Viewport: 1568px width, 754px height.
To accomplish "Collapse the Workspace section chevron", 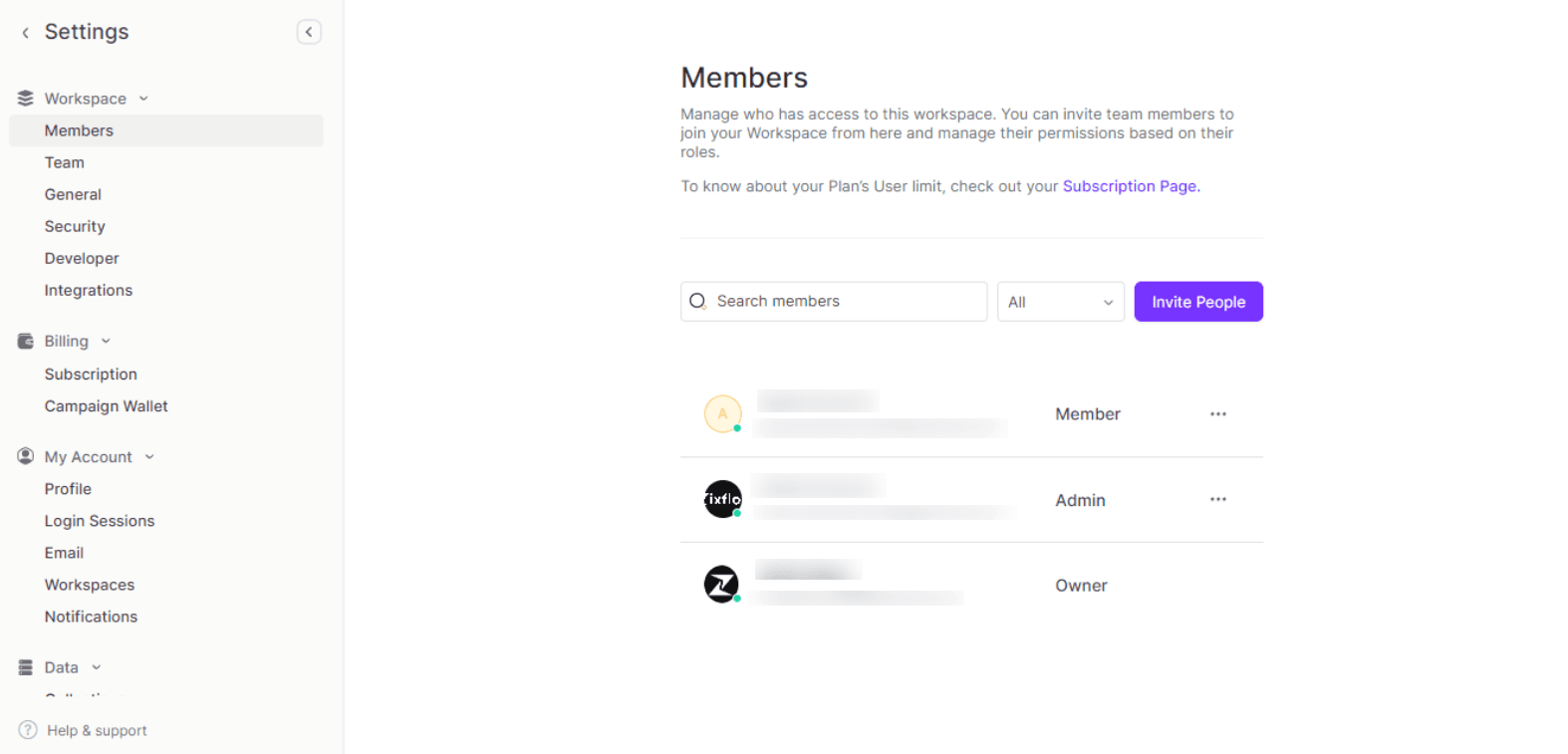I will [143, 98].
